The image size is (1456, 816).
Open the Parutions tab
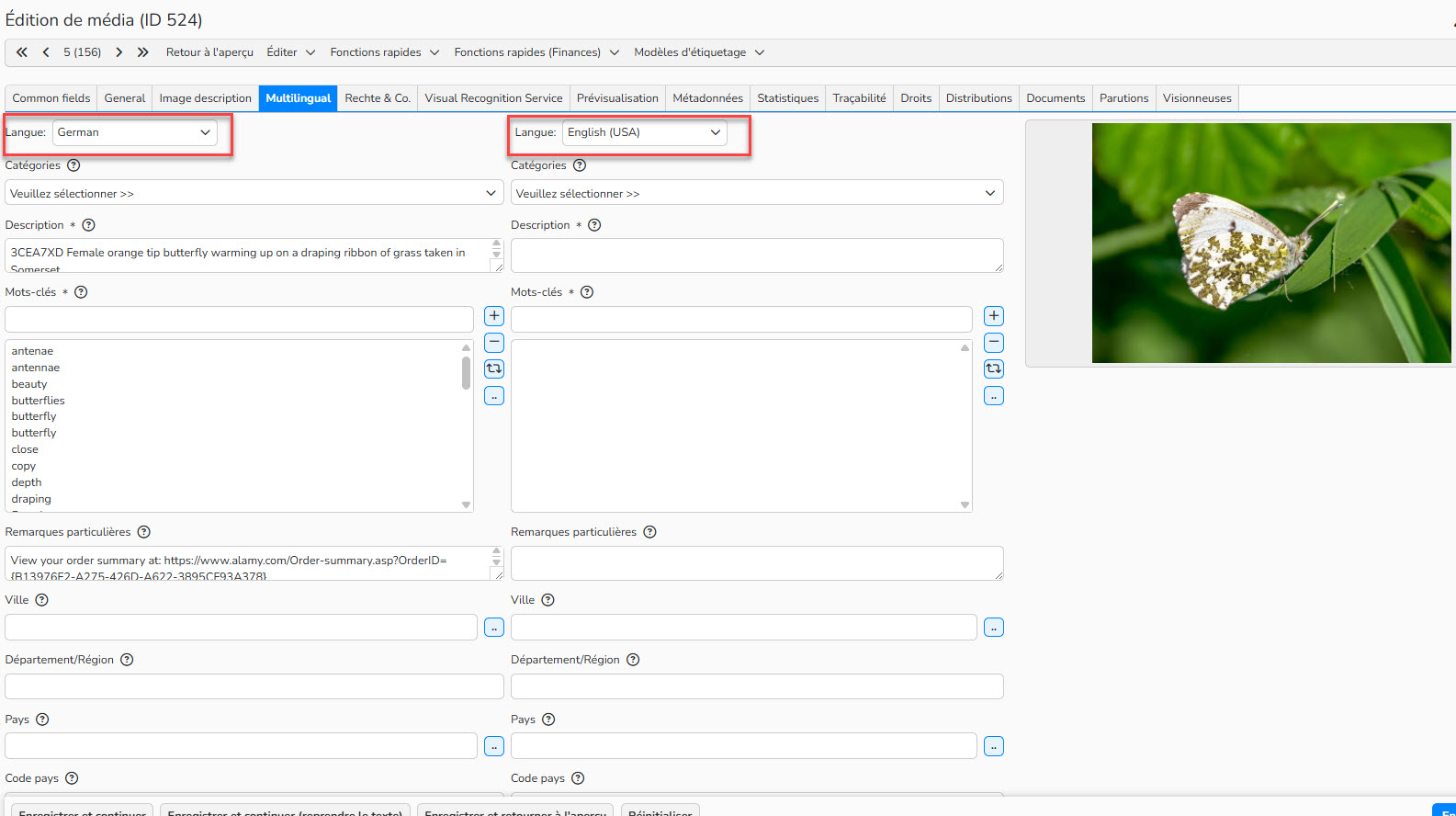[1124, 98]
